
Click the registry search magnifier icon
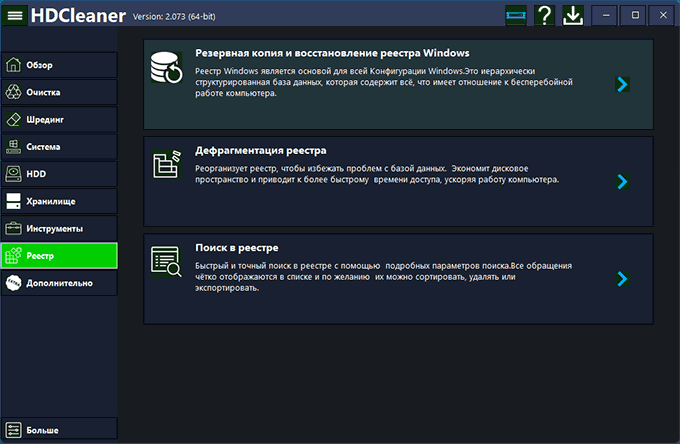[x=164, y=263]
